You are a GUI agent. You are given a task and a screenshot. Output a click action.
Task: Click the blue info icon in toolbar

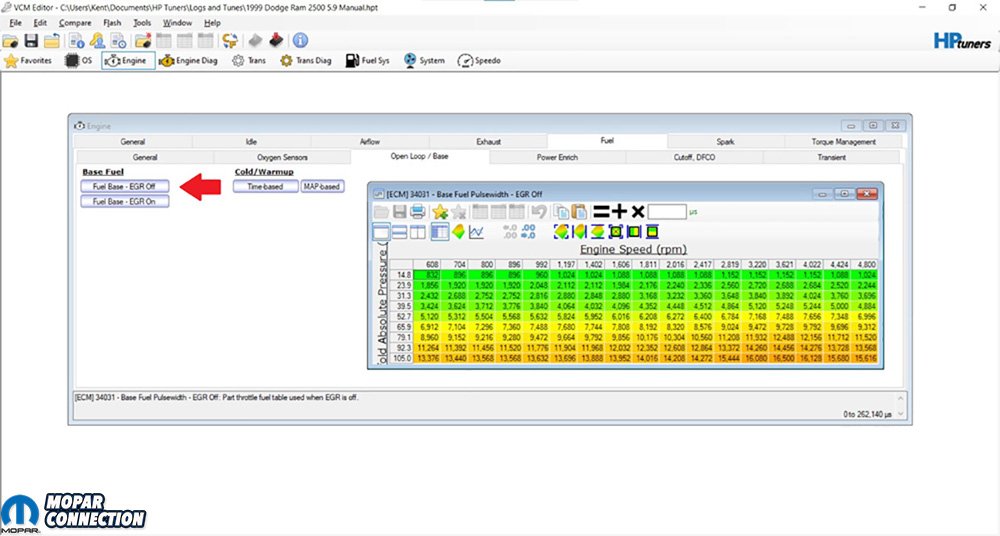[299, 41]
